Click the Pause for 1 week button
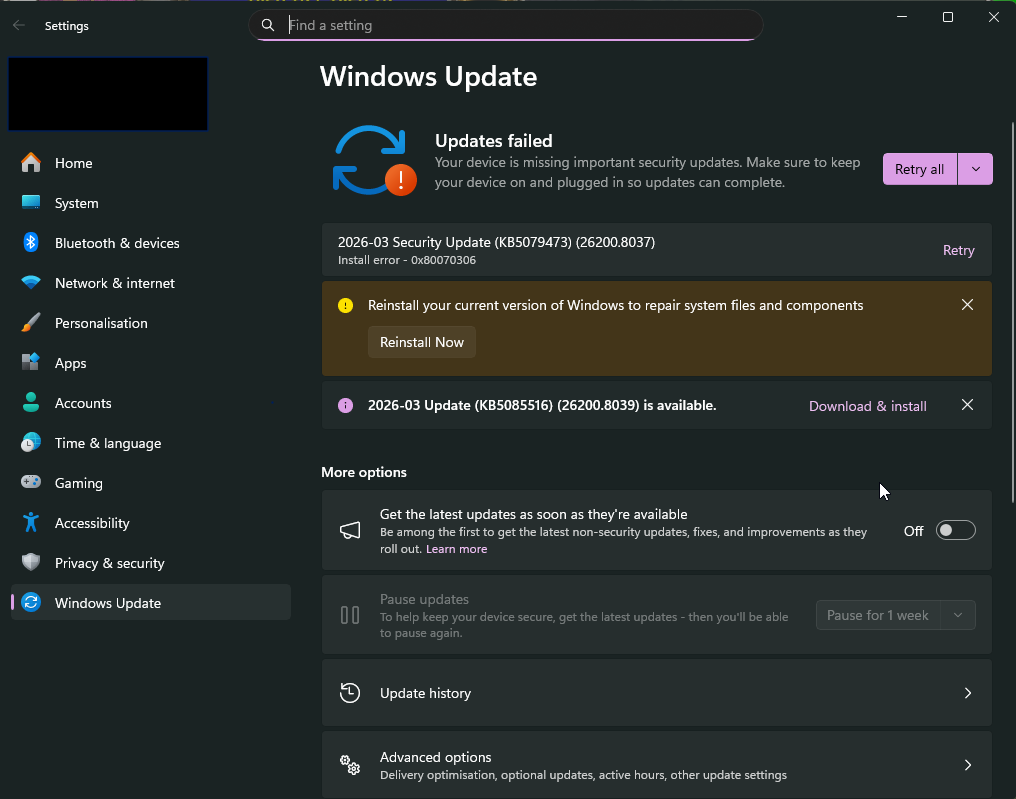Screen dimensions: 1016x799 [878, 615]
